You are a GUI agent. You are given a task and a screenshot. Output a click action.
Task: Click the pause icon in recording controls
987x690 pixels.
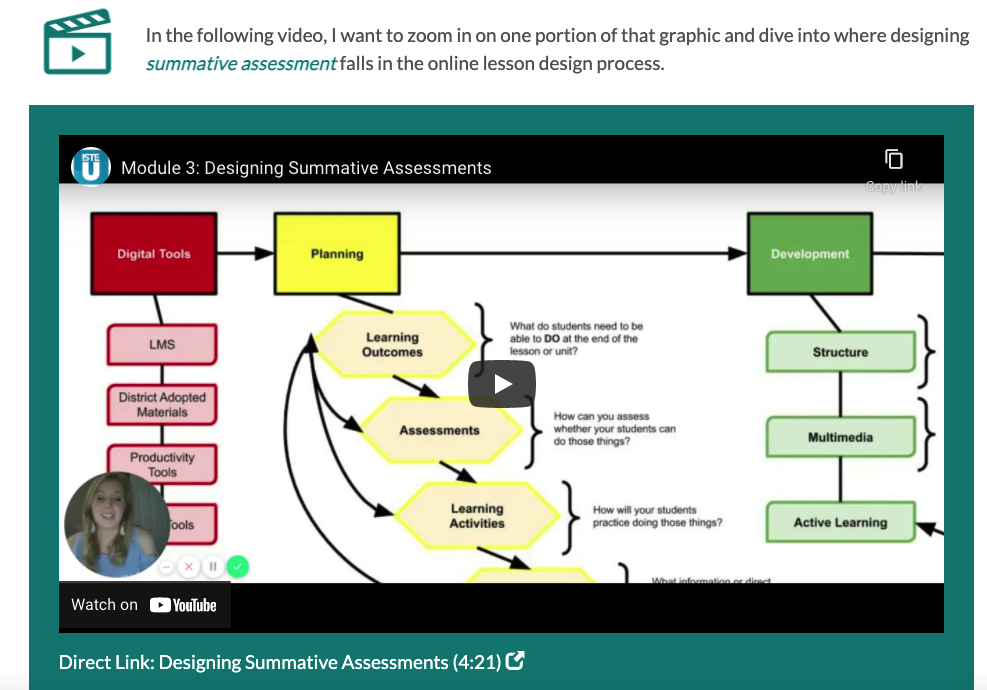213,567
